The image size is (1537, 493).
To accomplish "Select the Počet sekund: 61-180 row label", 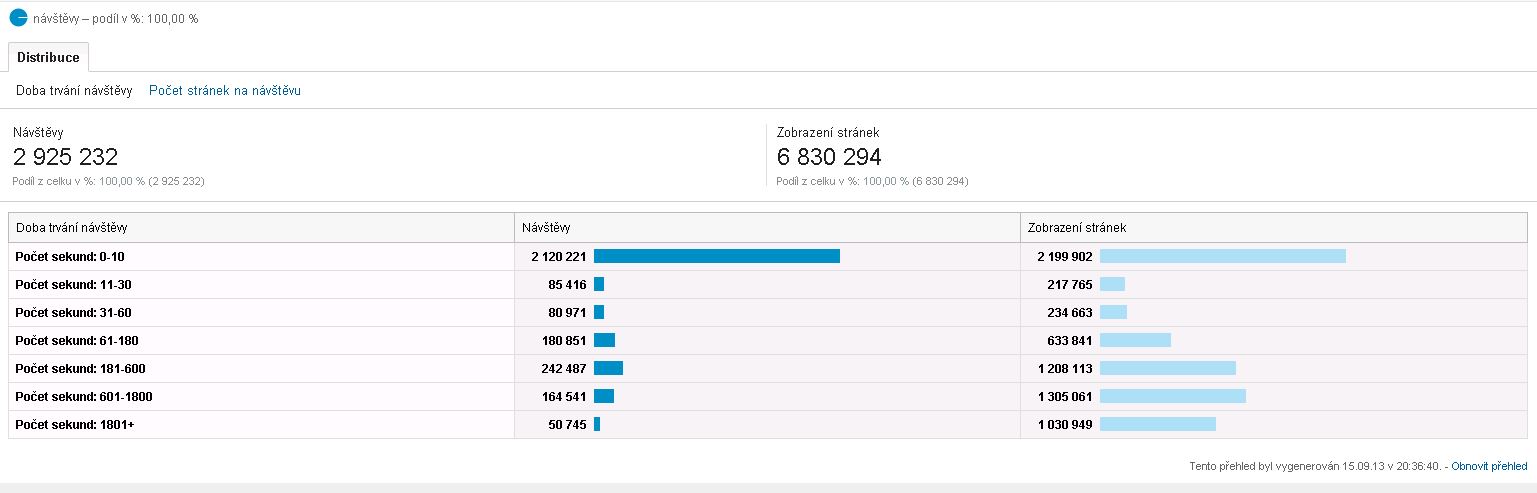I will 76,341.
